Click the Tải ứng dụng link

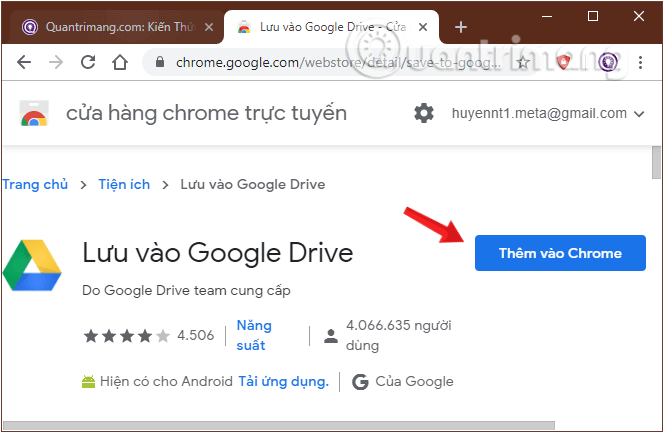[x=283, y=382]
